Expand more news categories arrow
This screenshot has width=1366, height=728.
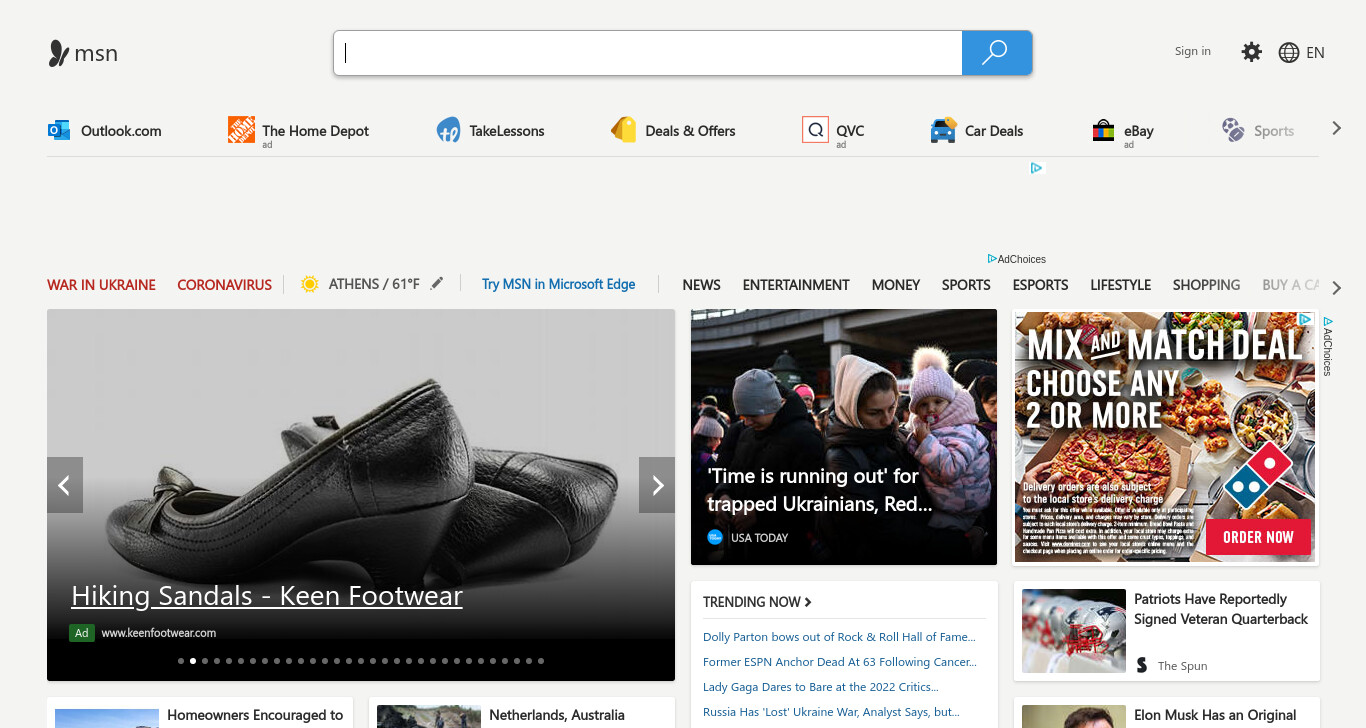1337,288
